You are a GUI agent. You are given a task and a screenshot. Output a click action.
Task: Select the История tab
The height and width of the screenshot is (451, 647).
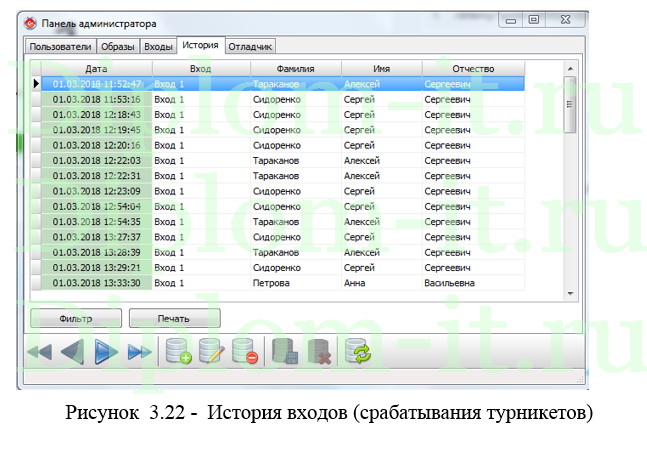[x=201, y=45]
